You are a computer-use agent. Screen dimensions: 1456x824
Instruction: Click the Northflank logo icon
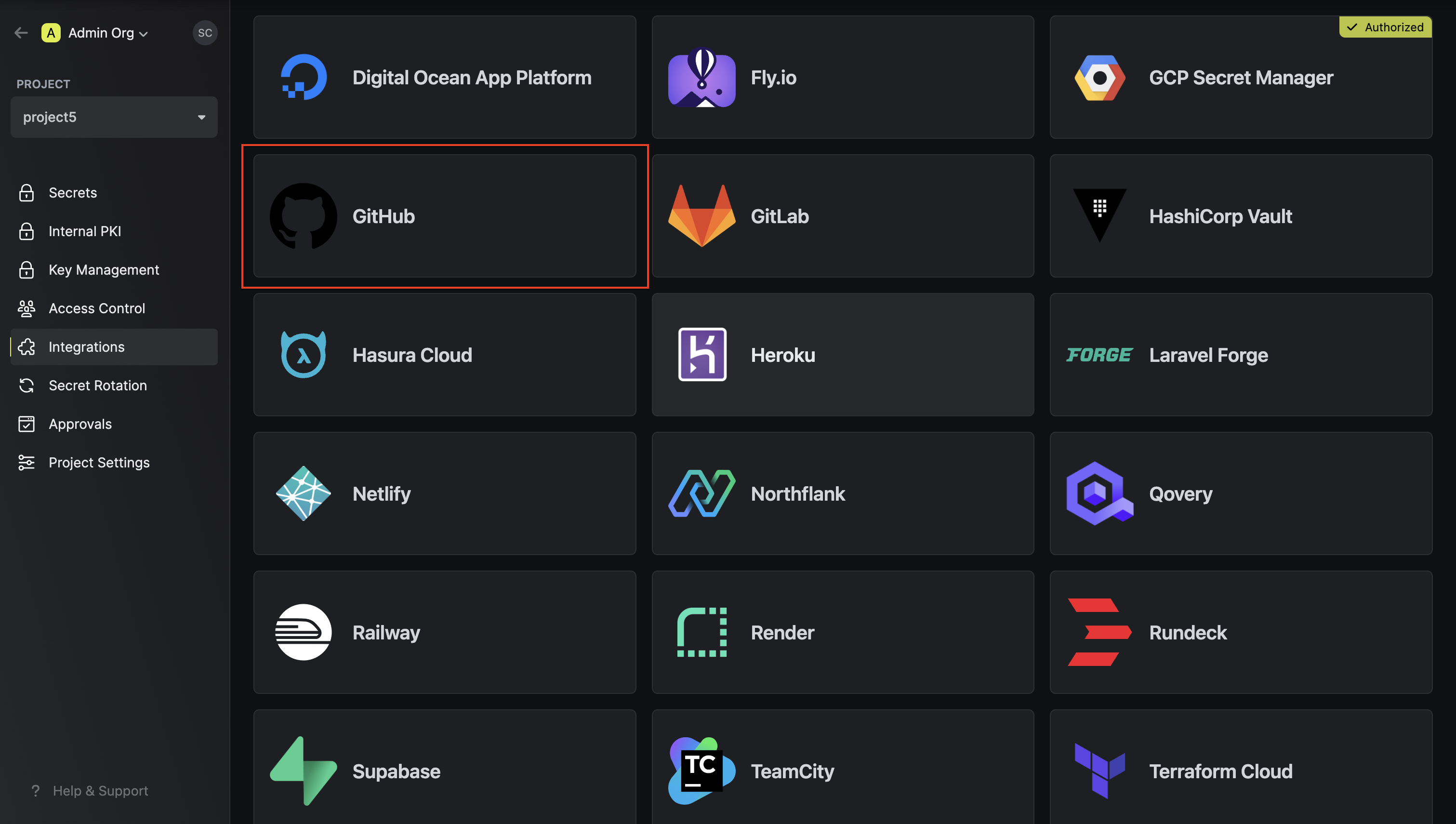702,493
